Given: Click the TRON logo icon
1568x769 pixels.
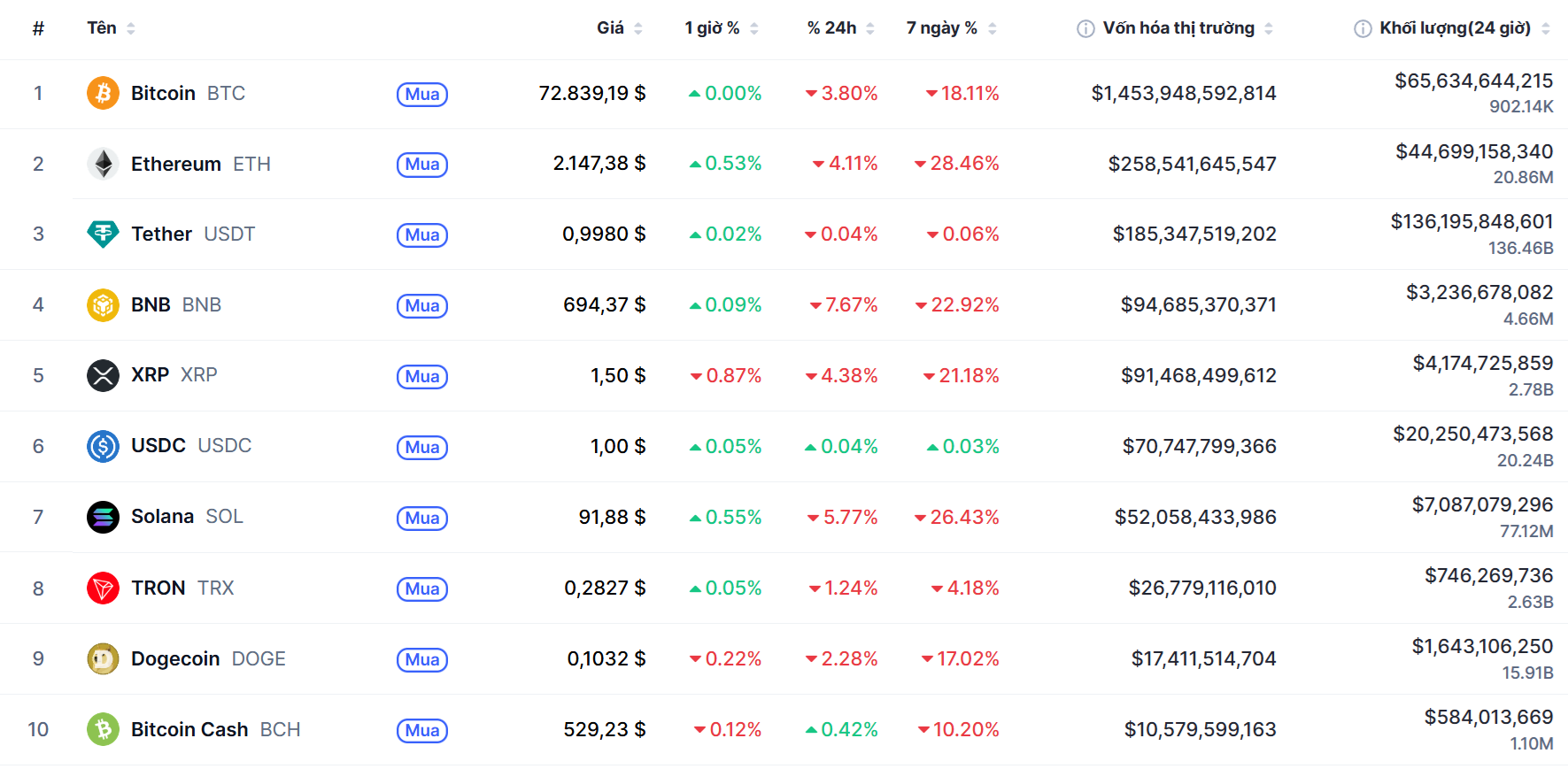Looking at the screenshot, I should (x=103, y=588).
